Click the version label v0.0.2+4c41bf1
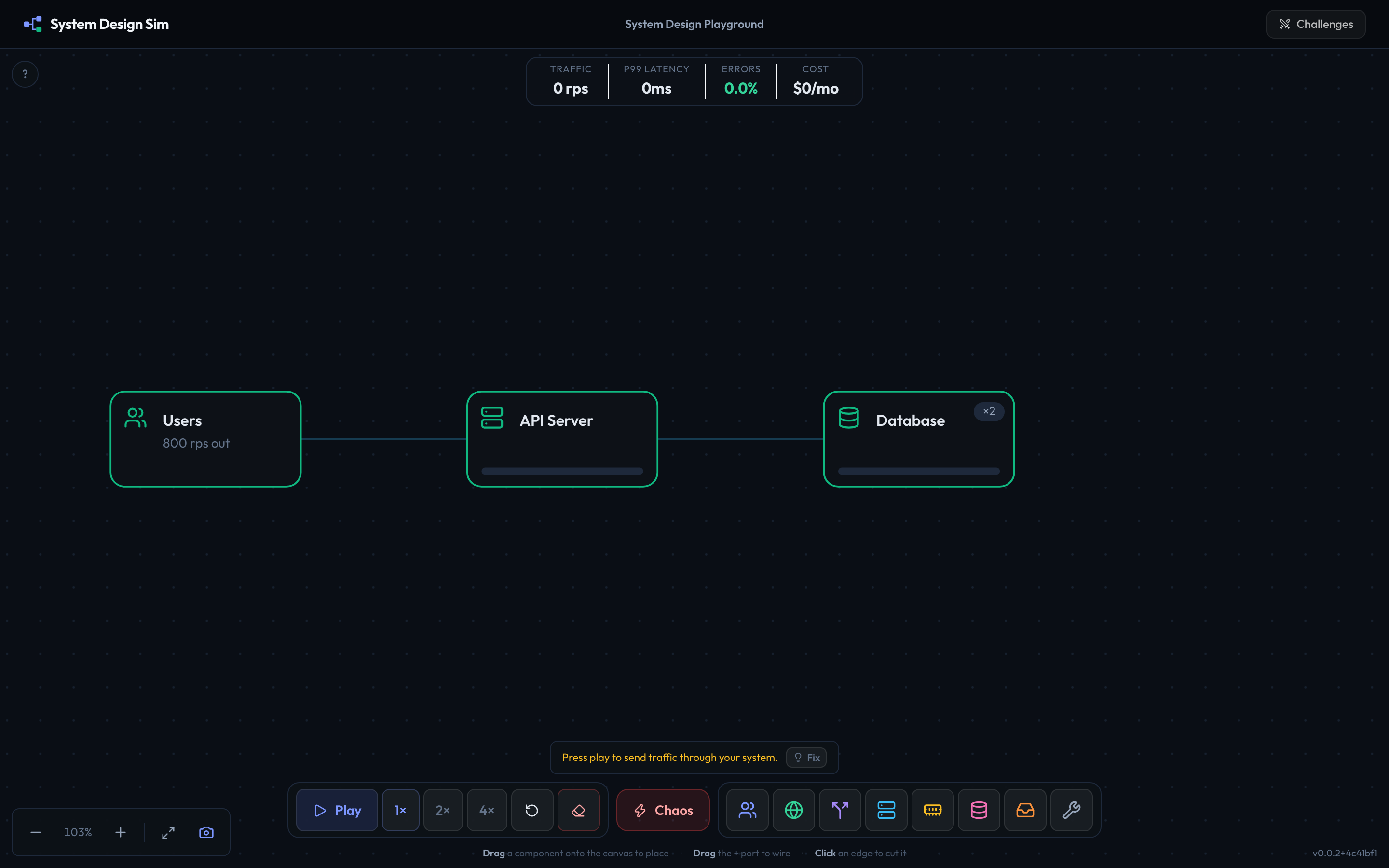The width and height of the screenshot is (1389, 868). tap(1345, 853)
